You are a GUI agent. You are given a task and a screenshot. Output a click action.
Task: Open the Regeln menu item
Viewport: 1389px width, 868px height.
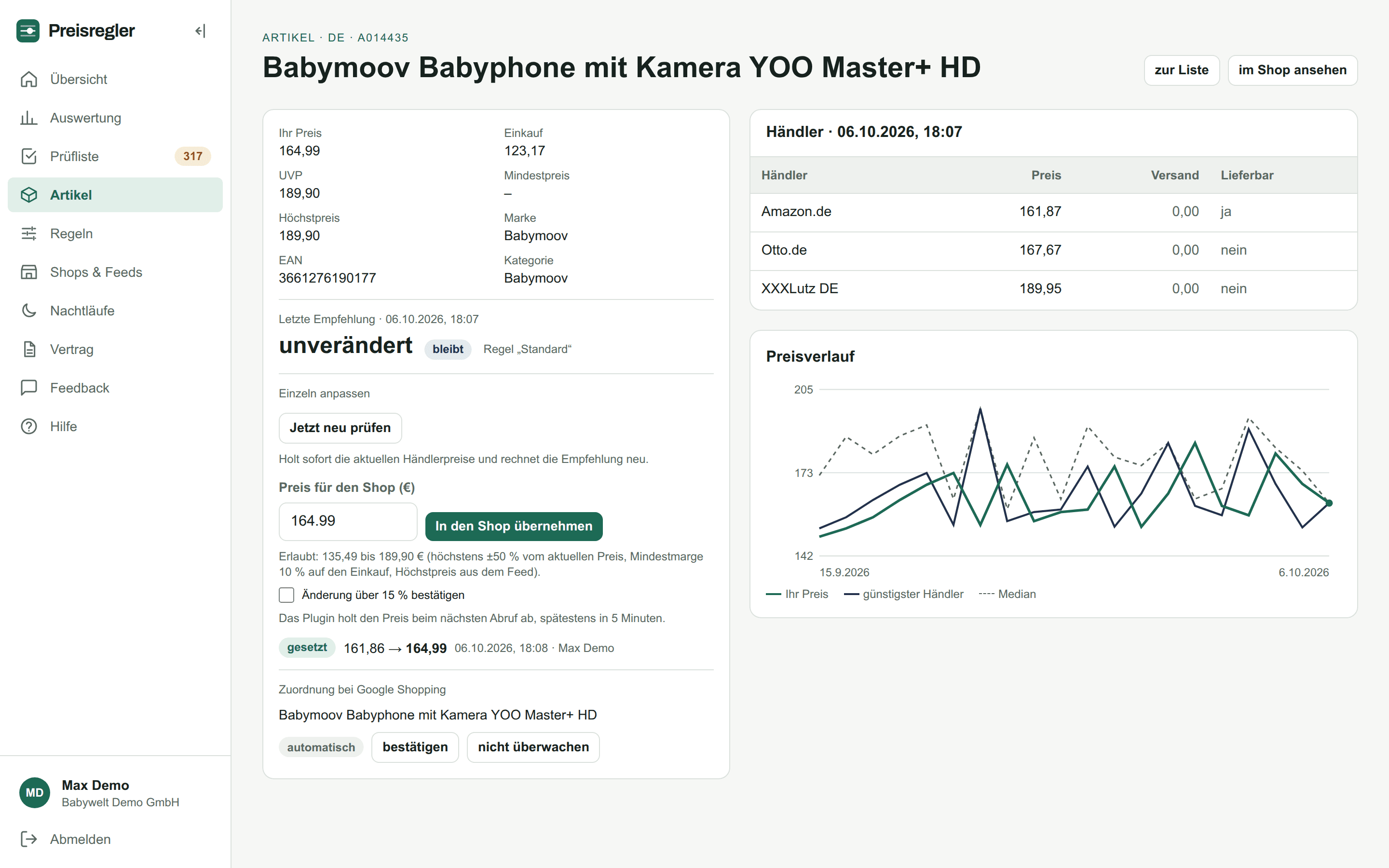[x=115, y=233]
